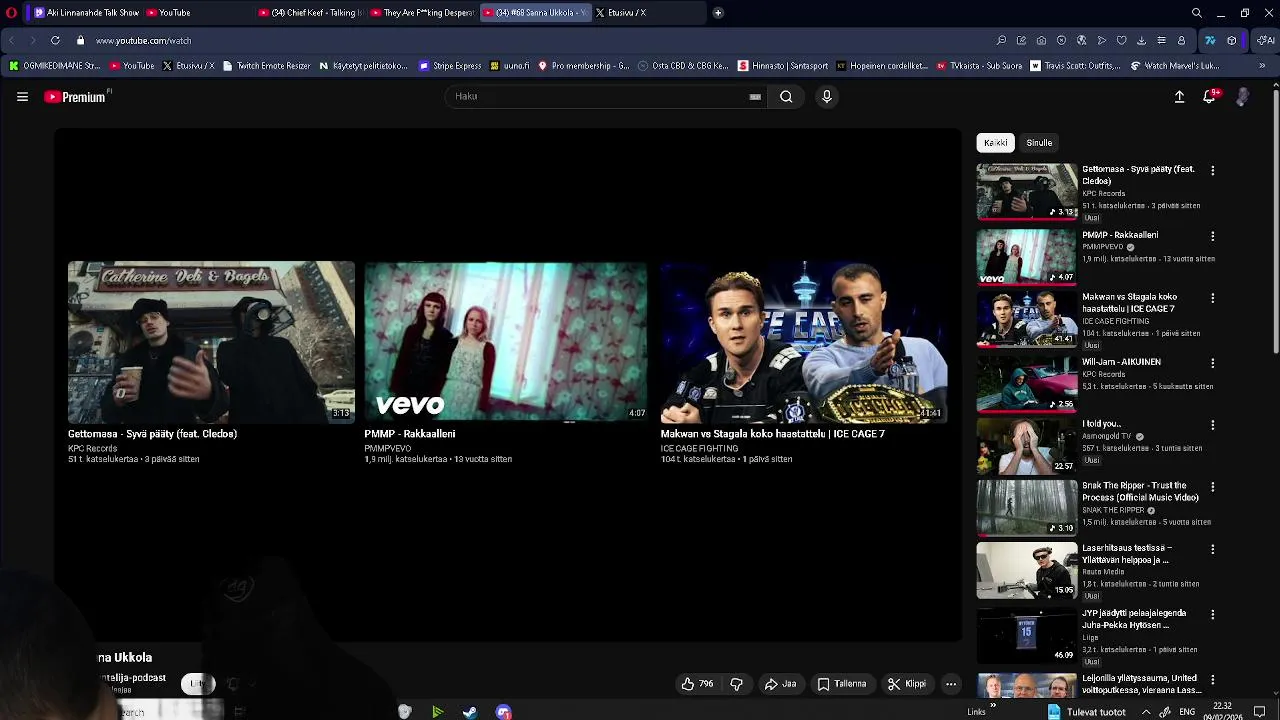Open the on-screen keyboard icon in search box
Screen dimensions: 1280x720
[755, 97]
